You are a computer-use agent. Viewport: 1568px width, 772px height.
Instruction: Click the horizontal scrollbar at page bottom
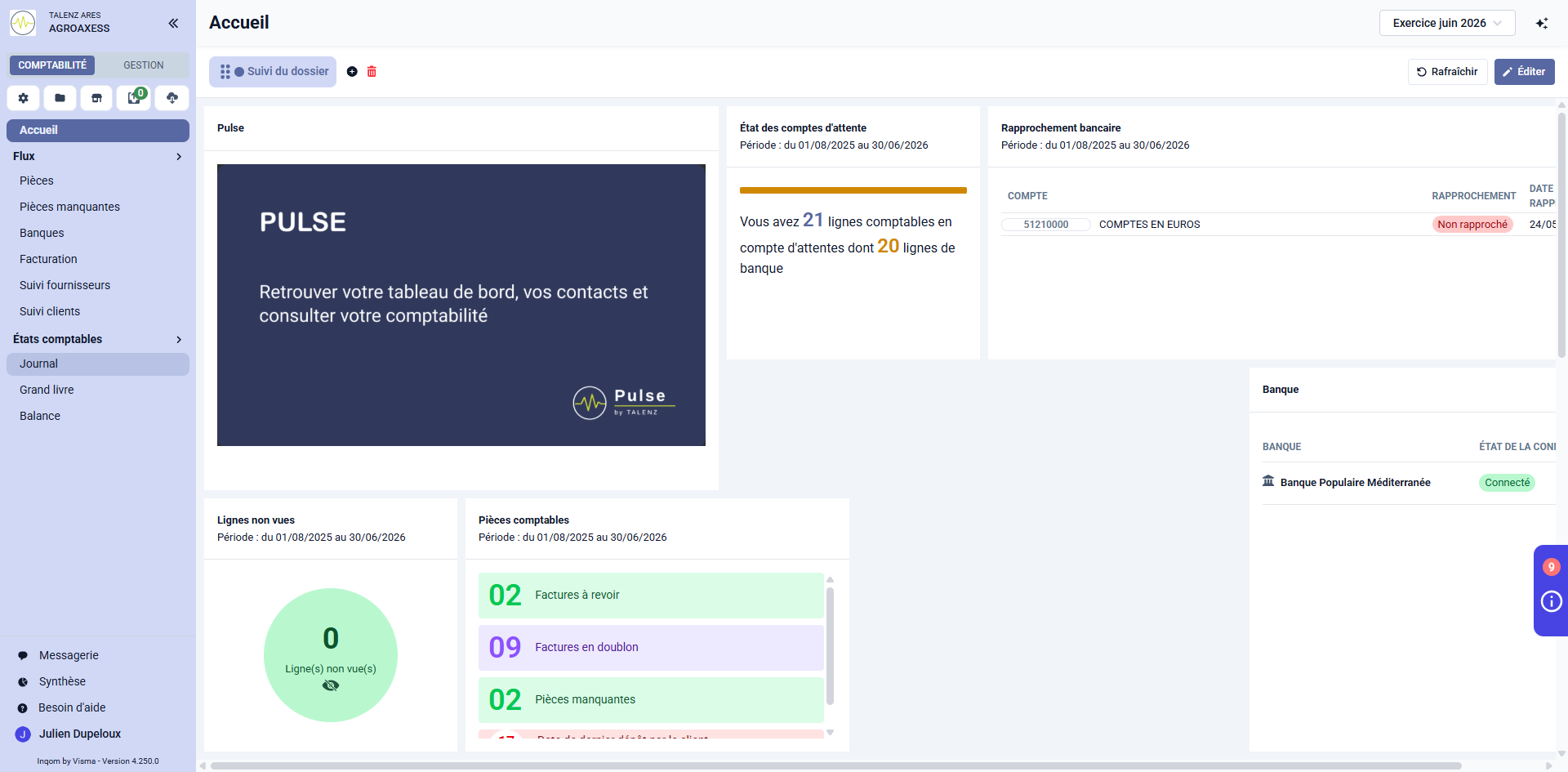coord(835,765)
